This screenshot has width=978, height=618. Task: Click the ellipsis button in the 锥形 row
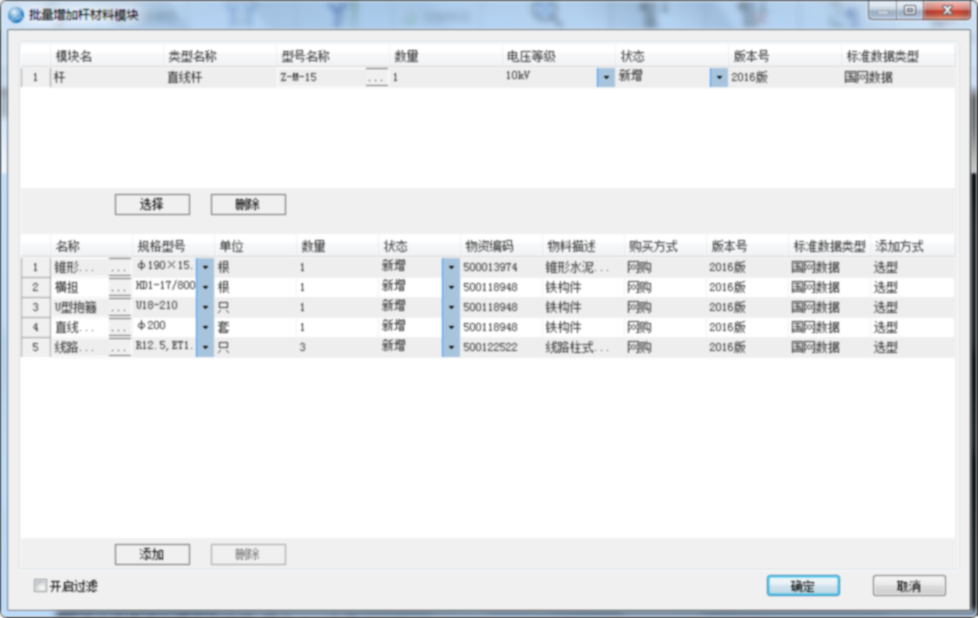[x=119, y=268]
